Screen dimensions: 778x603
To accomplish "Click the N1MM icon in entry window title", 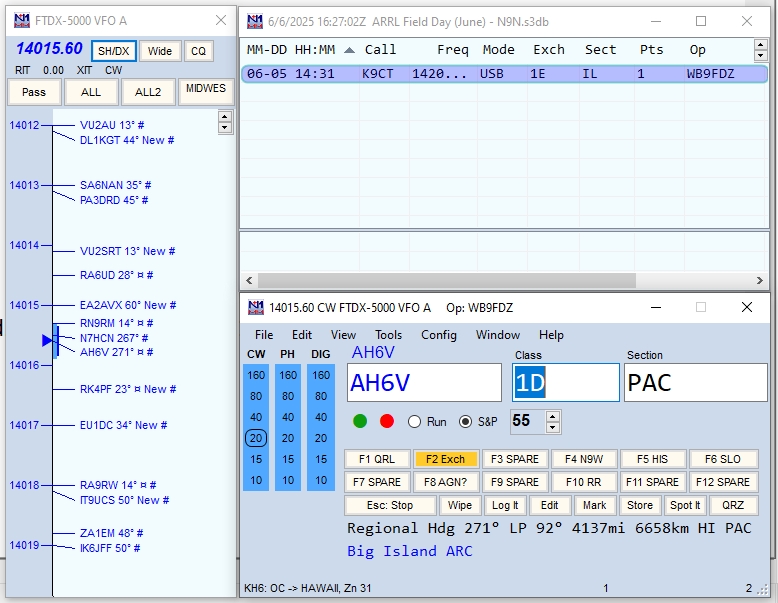I will [255, 307].
